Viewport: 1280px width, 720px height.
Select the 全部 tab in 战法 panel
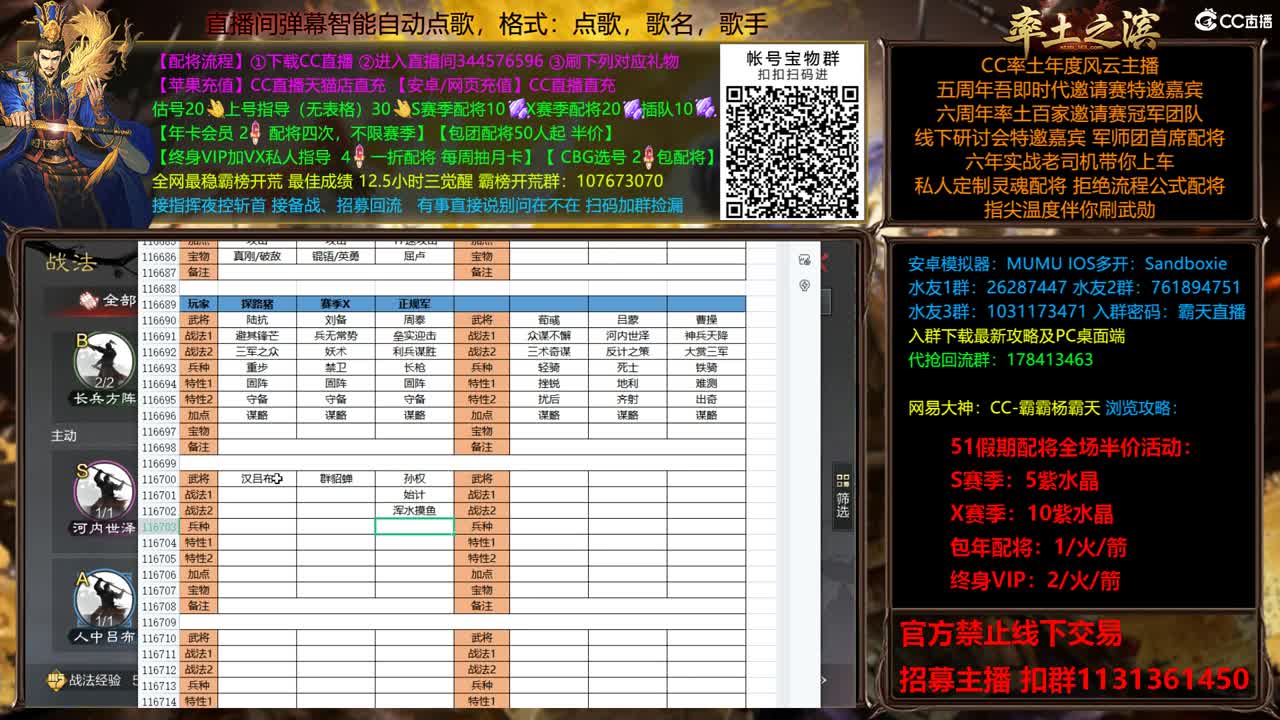click(108, 300)
